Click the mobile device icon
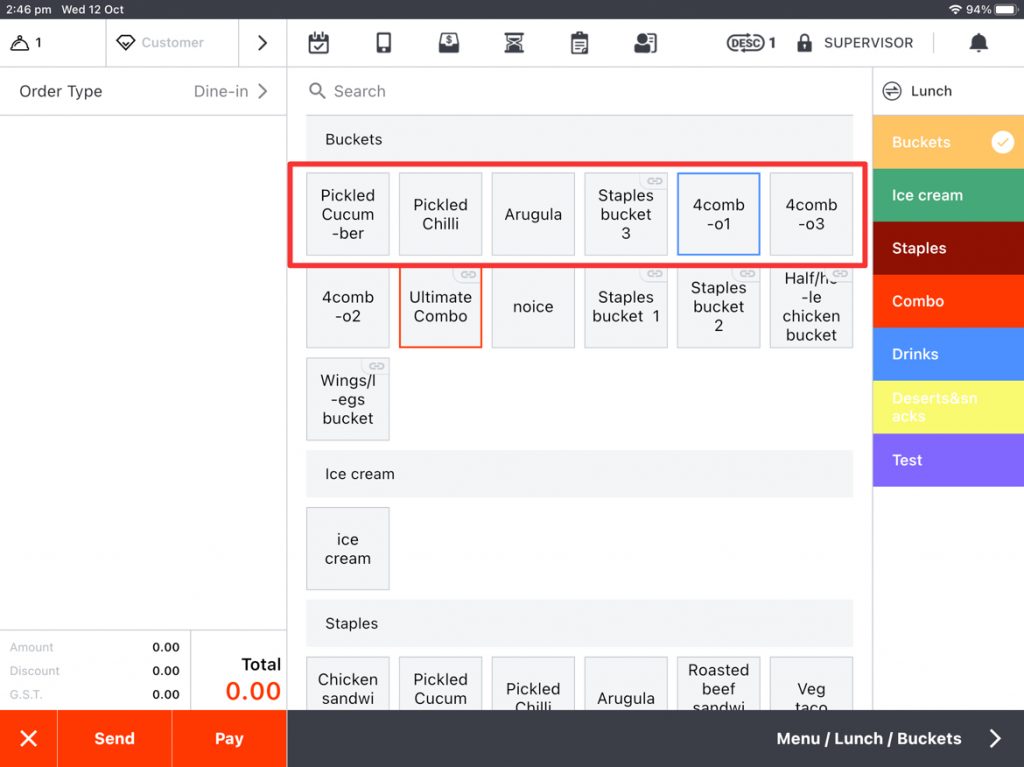Viewport: 1024px width, 767px height. (x=383, y=43)
